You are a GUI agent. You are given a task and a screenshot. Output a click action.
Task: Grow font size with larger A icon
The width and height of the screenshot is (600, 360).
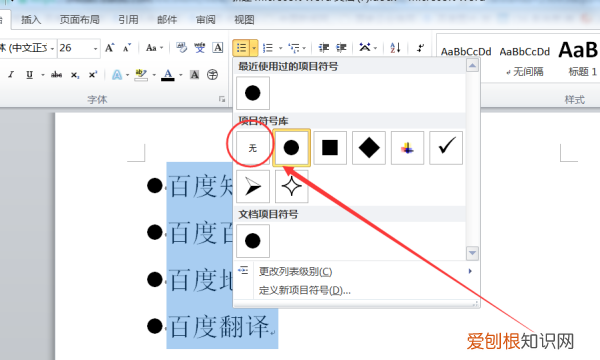tap(110, 48)
